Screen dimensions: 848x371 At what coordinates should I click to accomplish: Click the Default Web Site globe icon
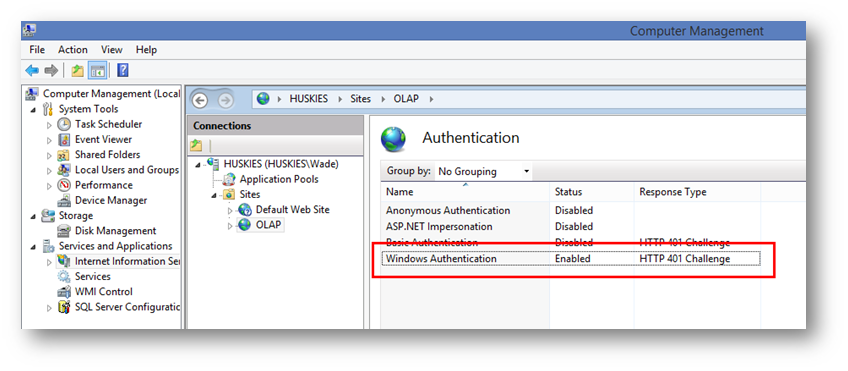pyautogui.click(x=245, y=210)
